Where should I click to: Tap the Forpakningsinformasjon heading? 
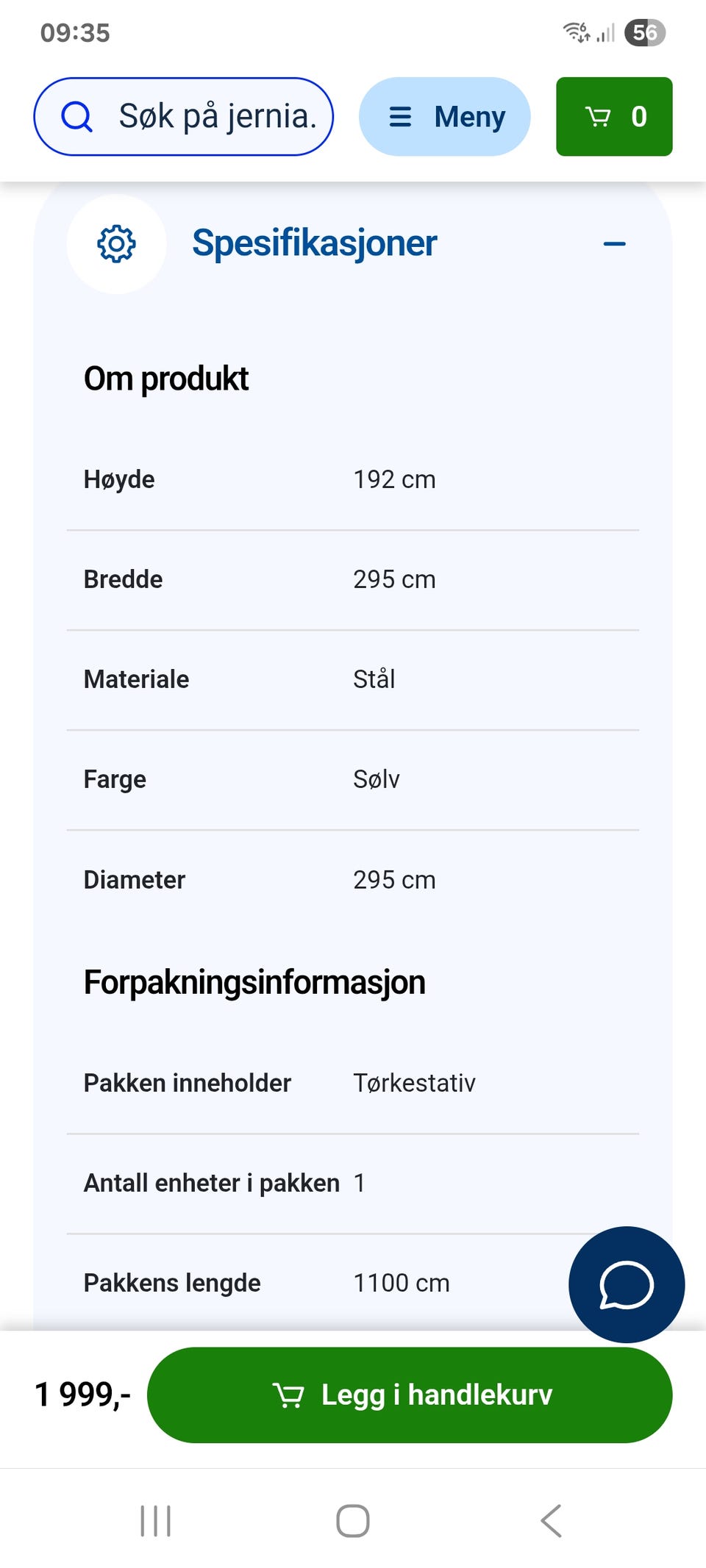[254, 983]
